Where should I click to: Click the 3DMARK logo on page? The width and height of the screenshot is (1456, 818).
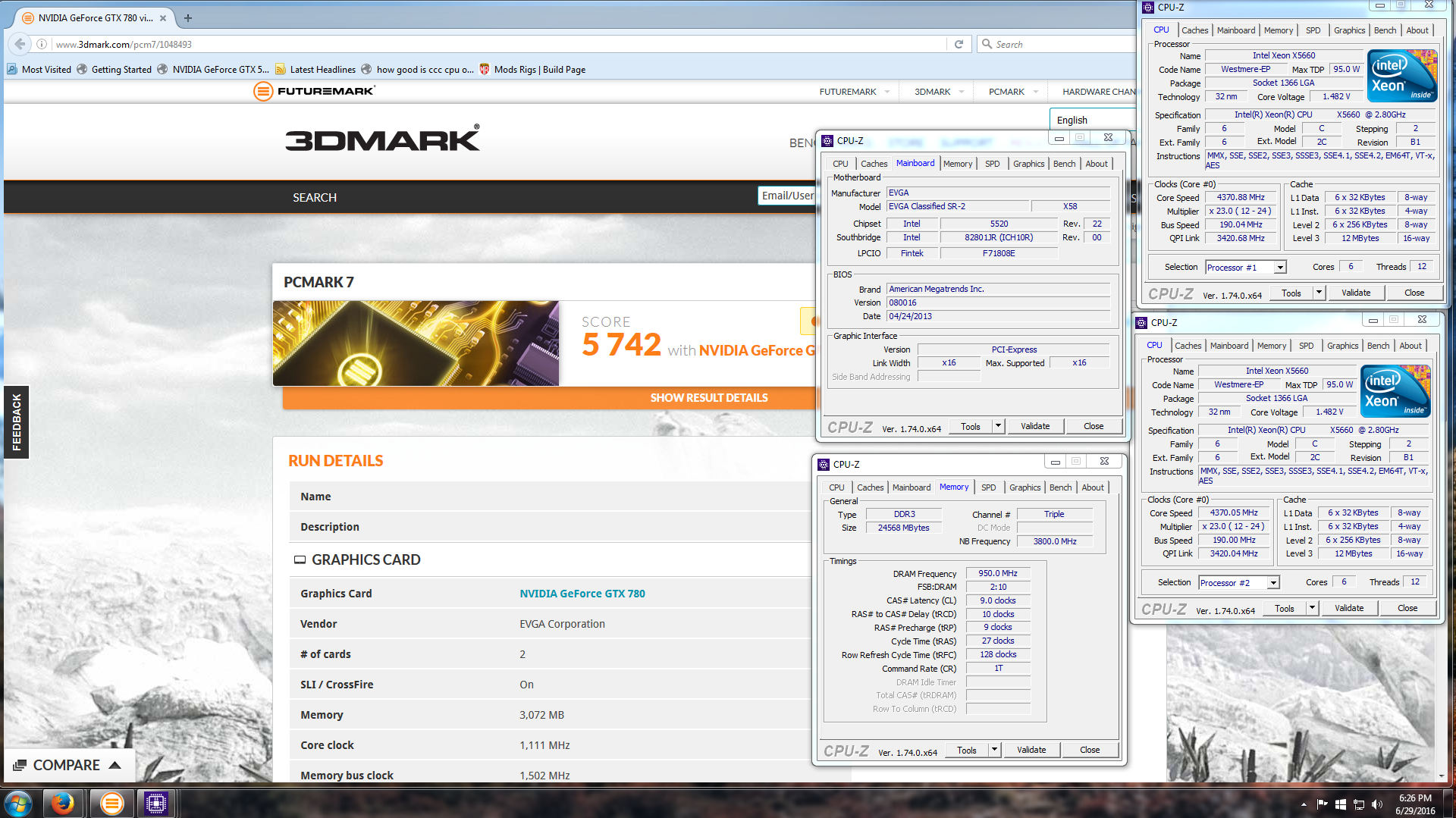[382, 139]
